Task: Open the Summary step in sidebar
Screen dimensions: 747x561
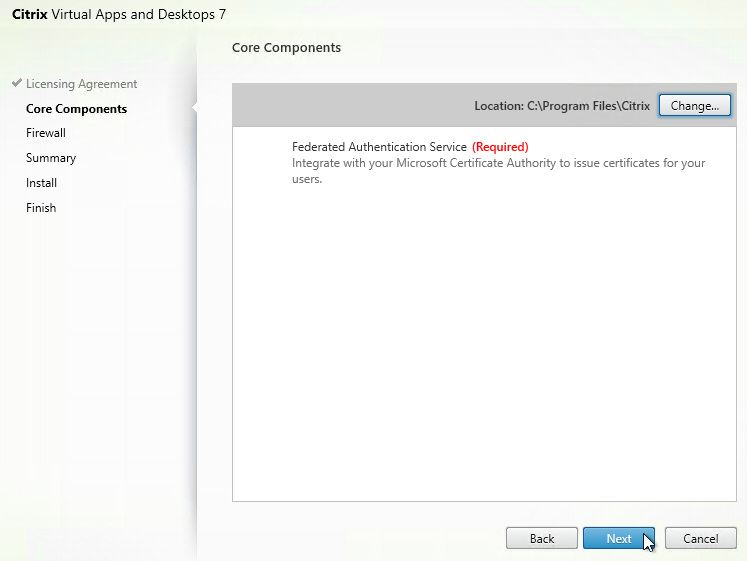Action: pyautogui.click(x=51, y=158)
